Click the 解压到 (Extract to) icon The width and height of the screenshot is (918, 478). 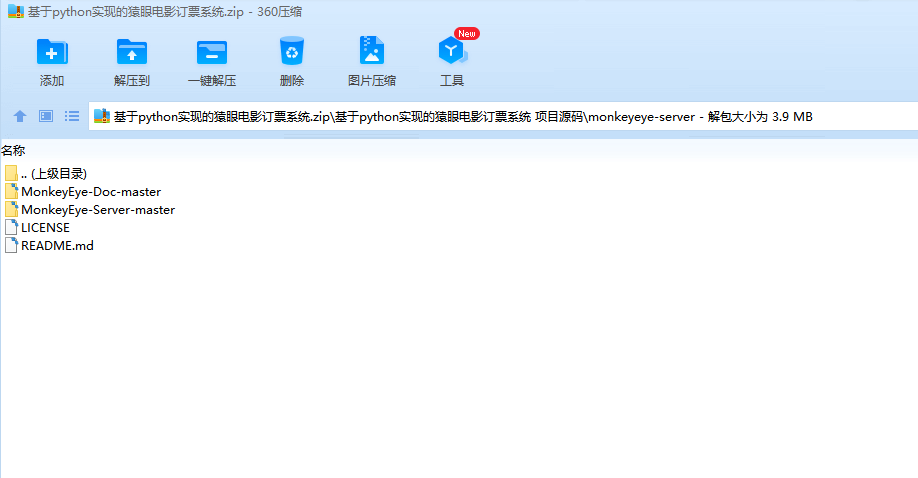tap(132, 52)
